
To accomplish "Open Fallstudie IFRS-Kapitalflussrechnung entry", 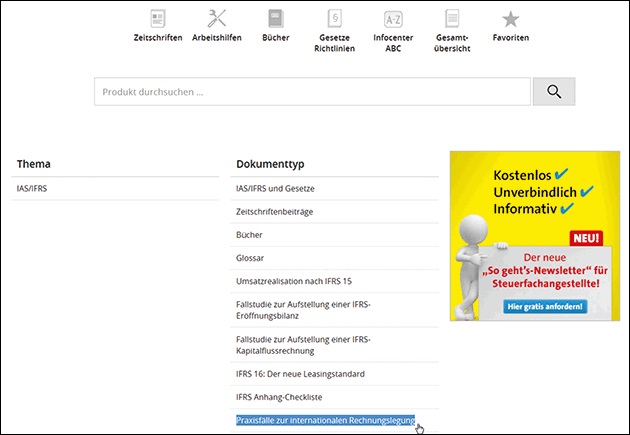I will 301,345.
